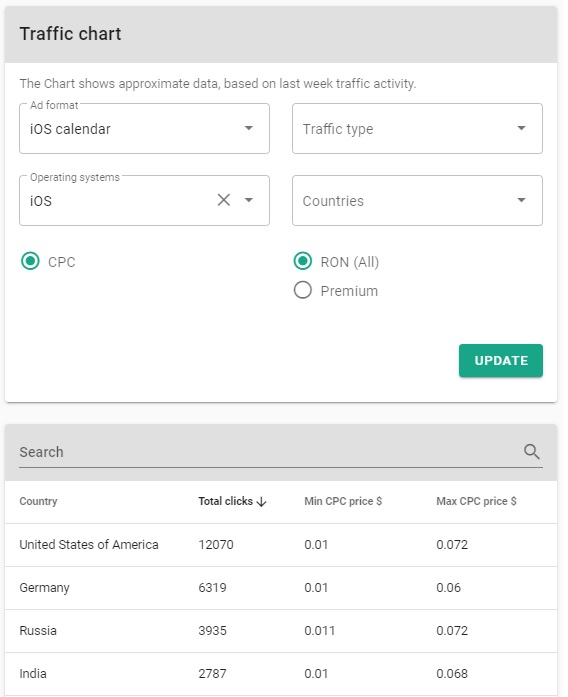Viewport: 568px width, 697px height.
Task: Expand the Traffic type dropdown
Action: pyautogui.click(x=417, y=129)
